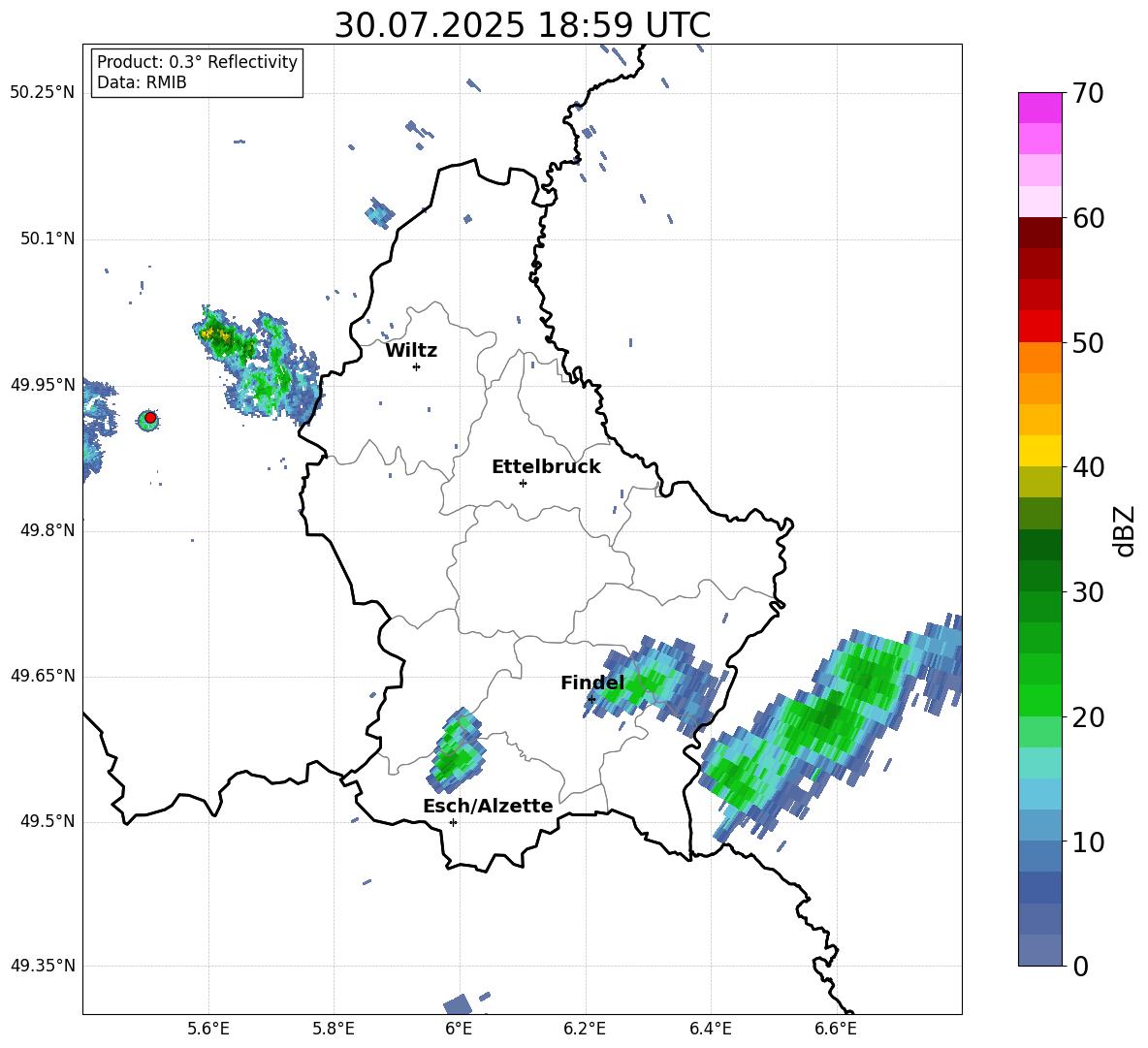Image resolution: width=1148 pixels, height=1048 pixels.
Task: Select the Findel station label
Action: tap(592, 683)
